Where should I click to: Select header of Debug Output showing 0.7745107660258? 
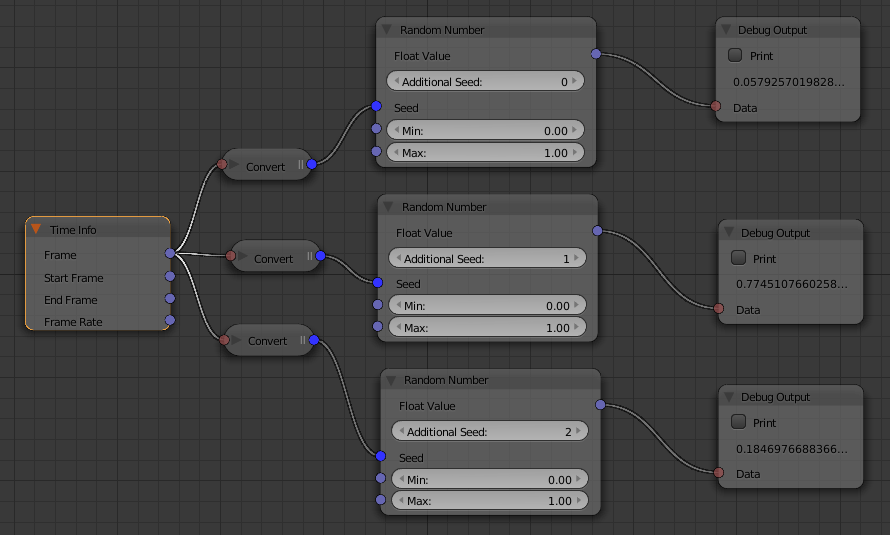tap(791, 232)
